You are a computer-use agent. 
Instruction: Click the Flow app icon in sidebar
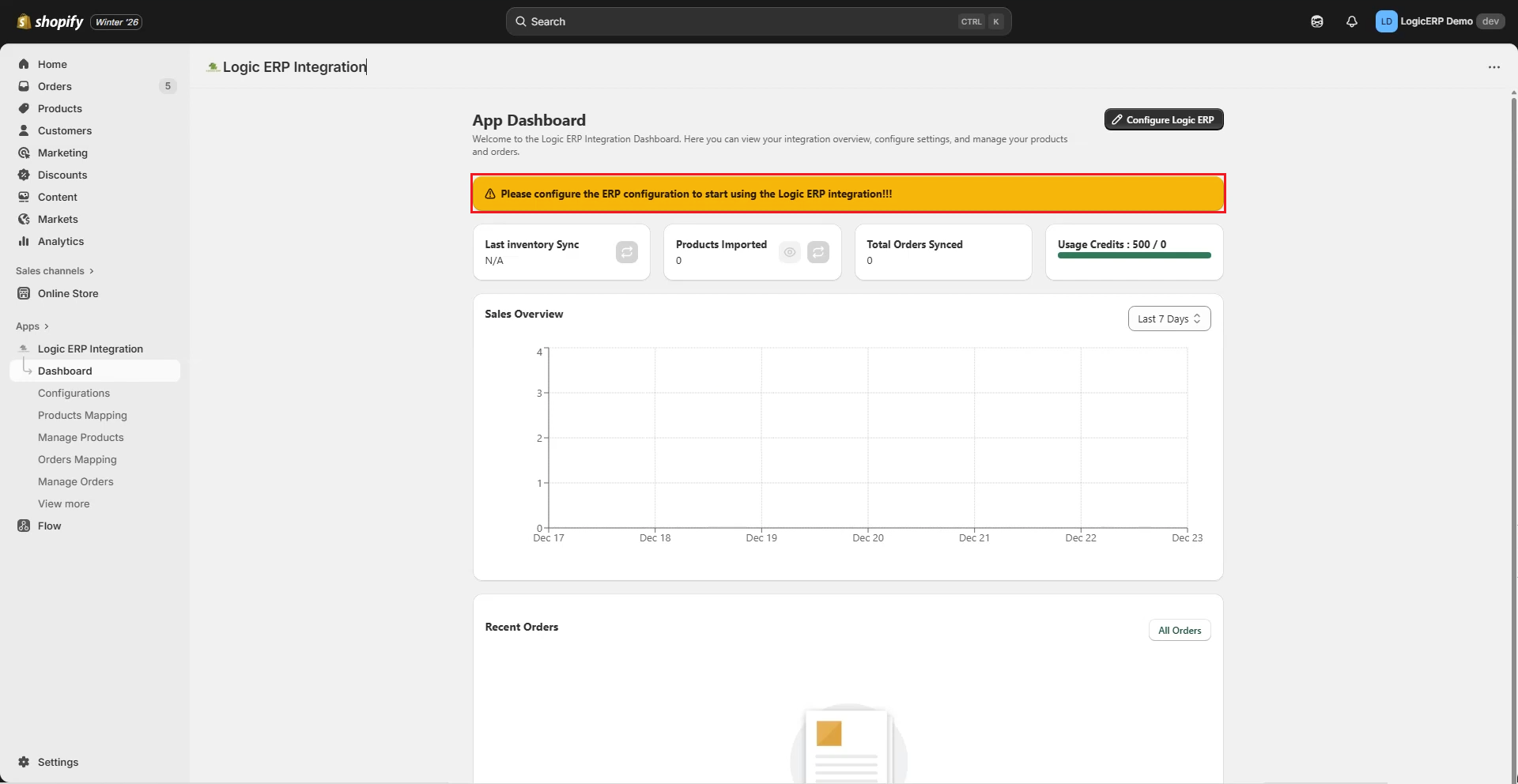24,526
